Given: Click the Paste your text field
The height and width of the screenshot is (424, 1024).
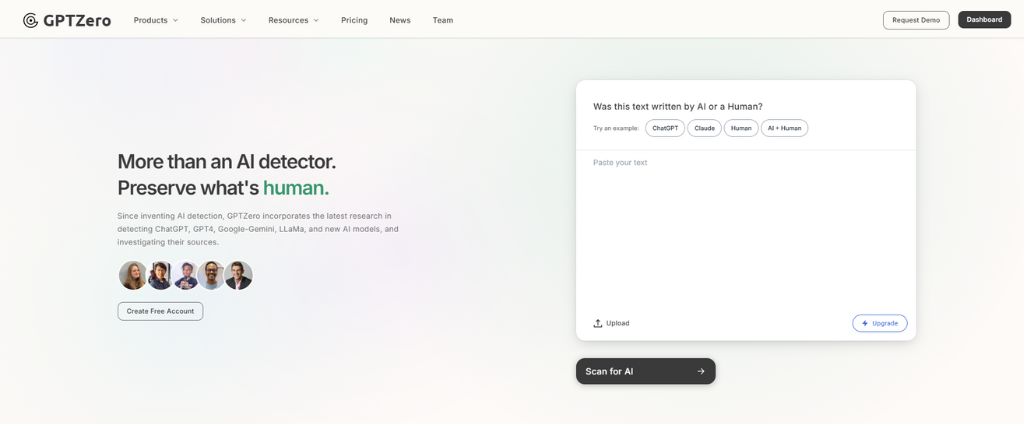Looking at the screenshot, I should 745,230.
